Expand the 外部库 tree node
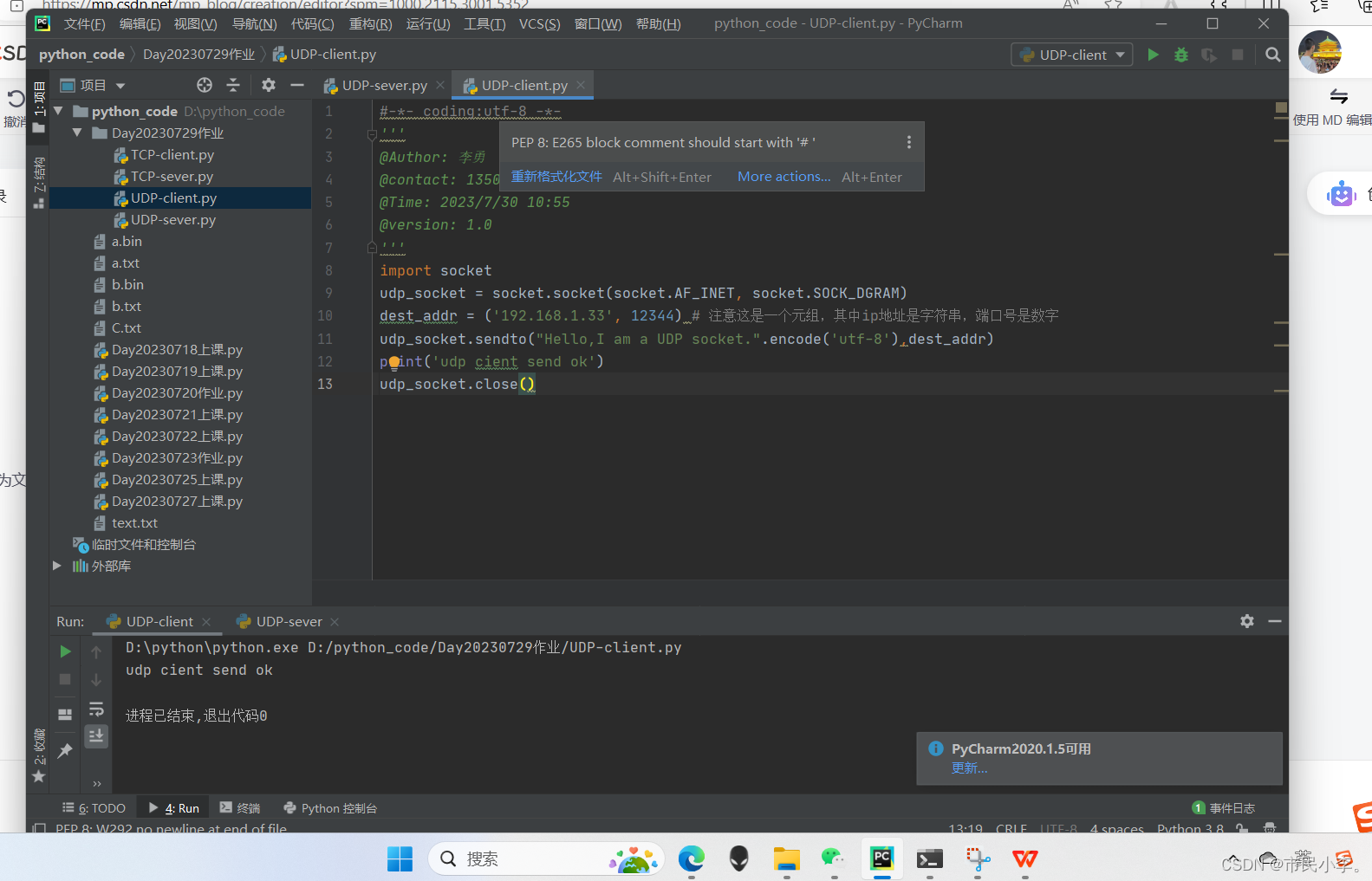This screenshot has width=1372, height=881. [57, 566]
